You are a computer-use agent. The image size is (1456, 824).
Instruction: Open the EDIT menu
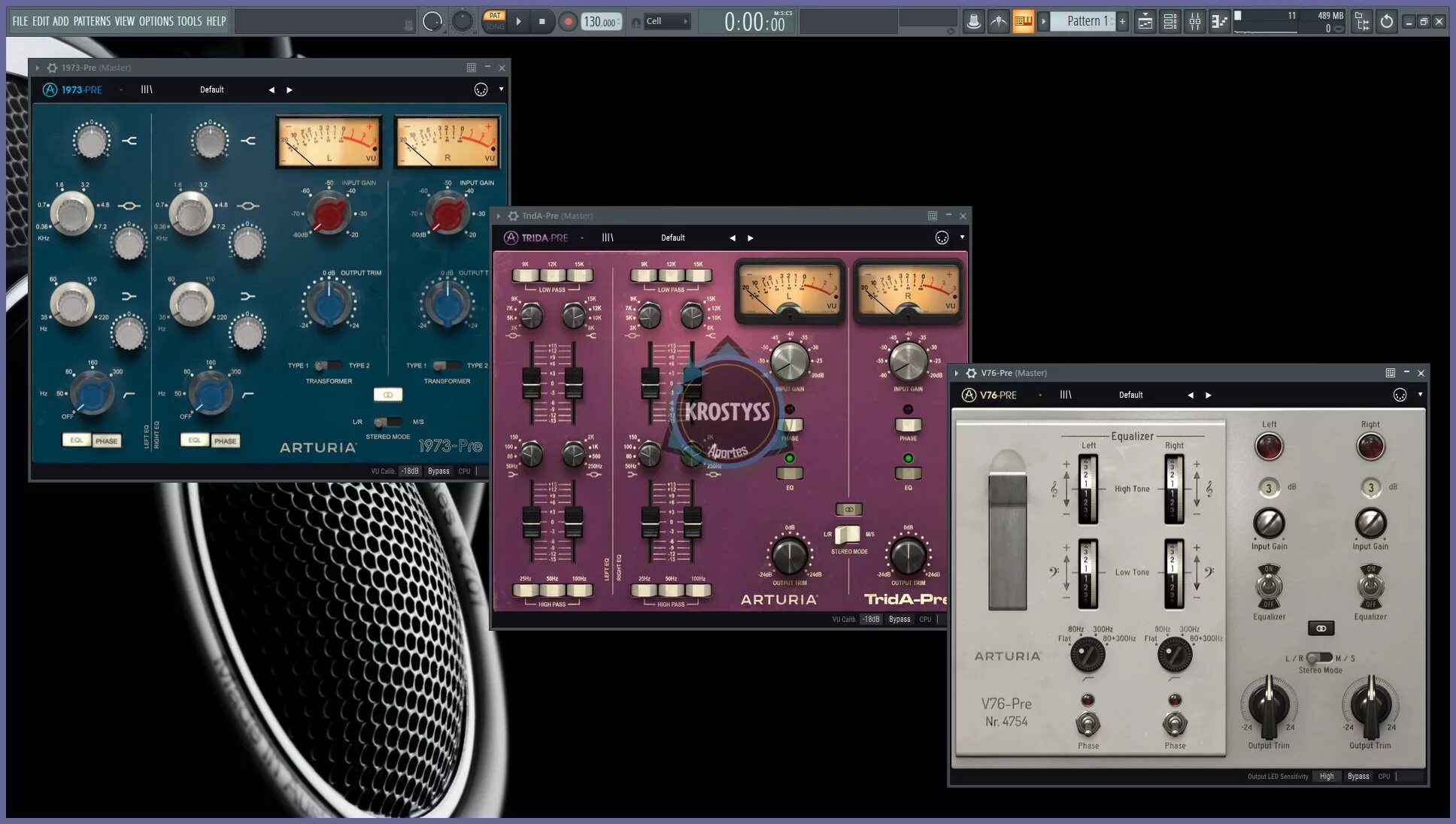tap(40, 21)
